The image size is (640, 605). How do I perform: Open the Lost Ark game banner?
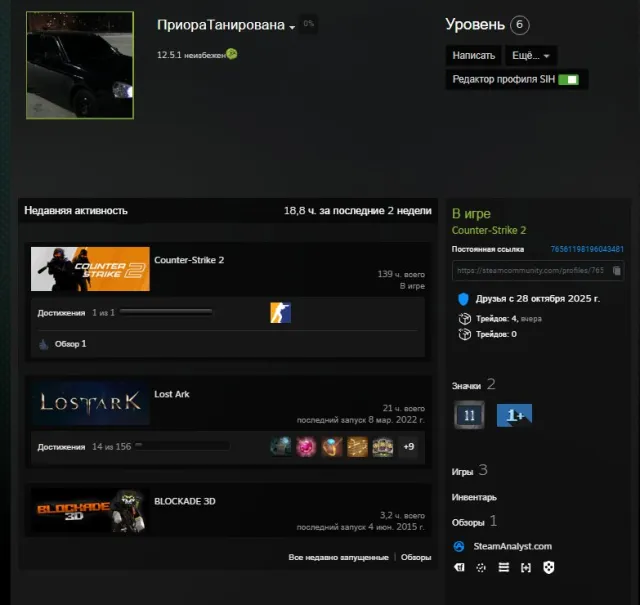[90, 403]
